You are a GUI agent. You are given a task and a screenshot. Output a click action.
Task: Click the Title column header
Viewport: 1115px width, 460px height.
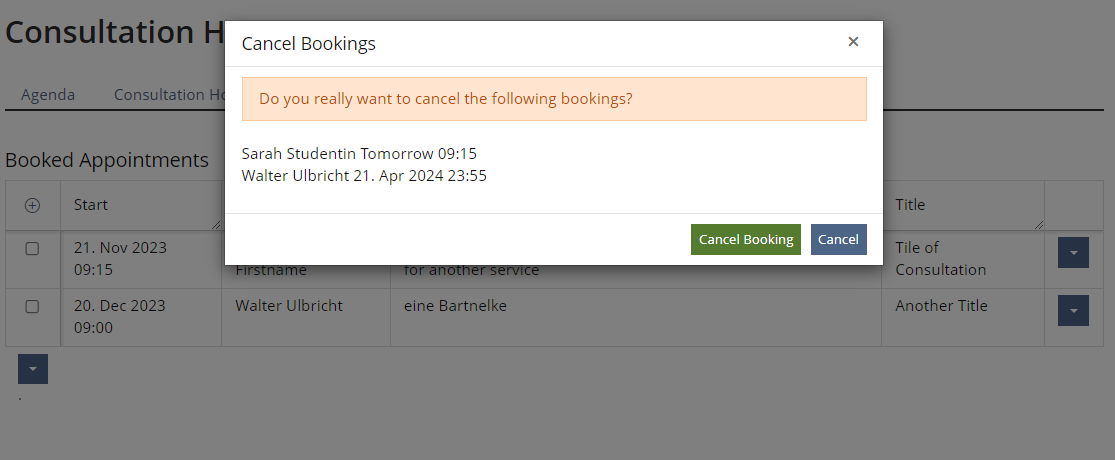click(910, 205)
